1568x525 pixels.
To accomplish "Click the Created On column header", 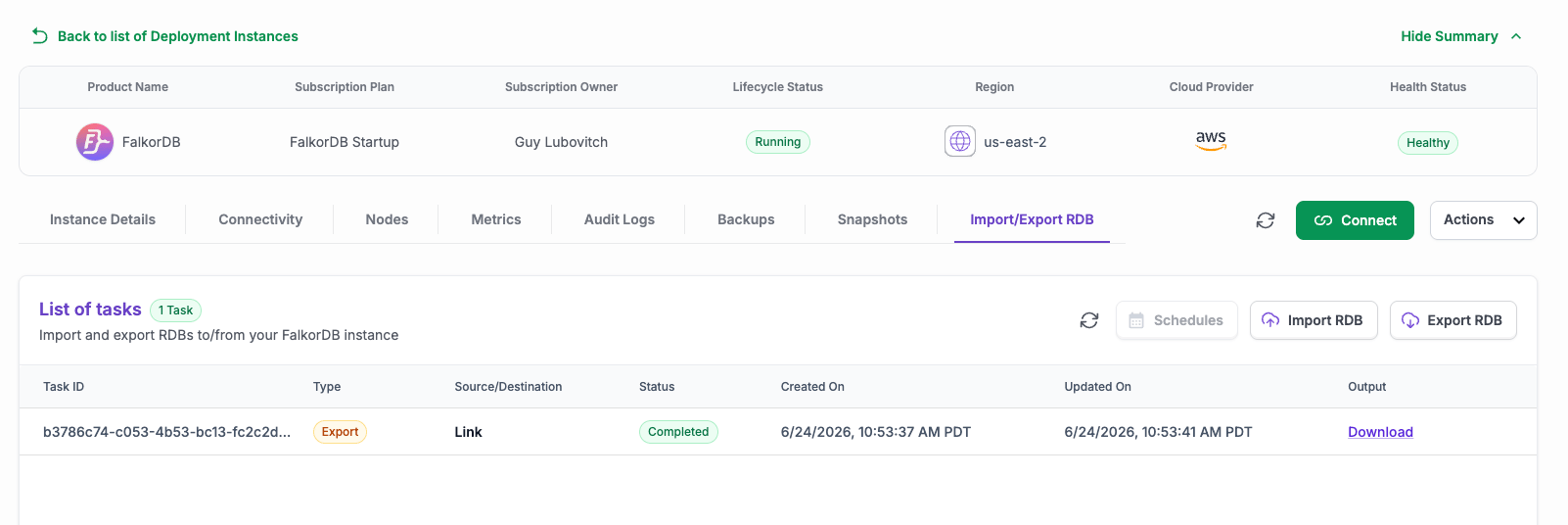I will click(x=812, y=387).
